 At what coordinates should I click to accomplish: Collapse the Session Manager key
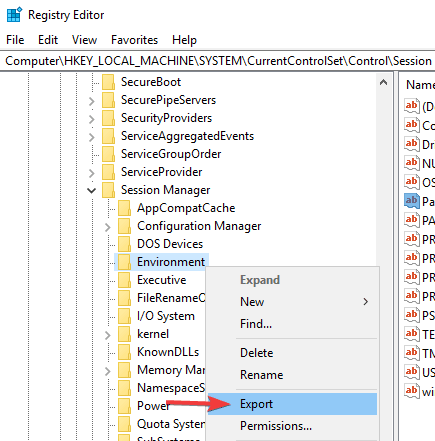pyautogui.click(x=91, y=191)
